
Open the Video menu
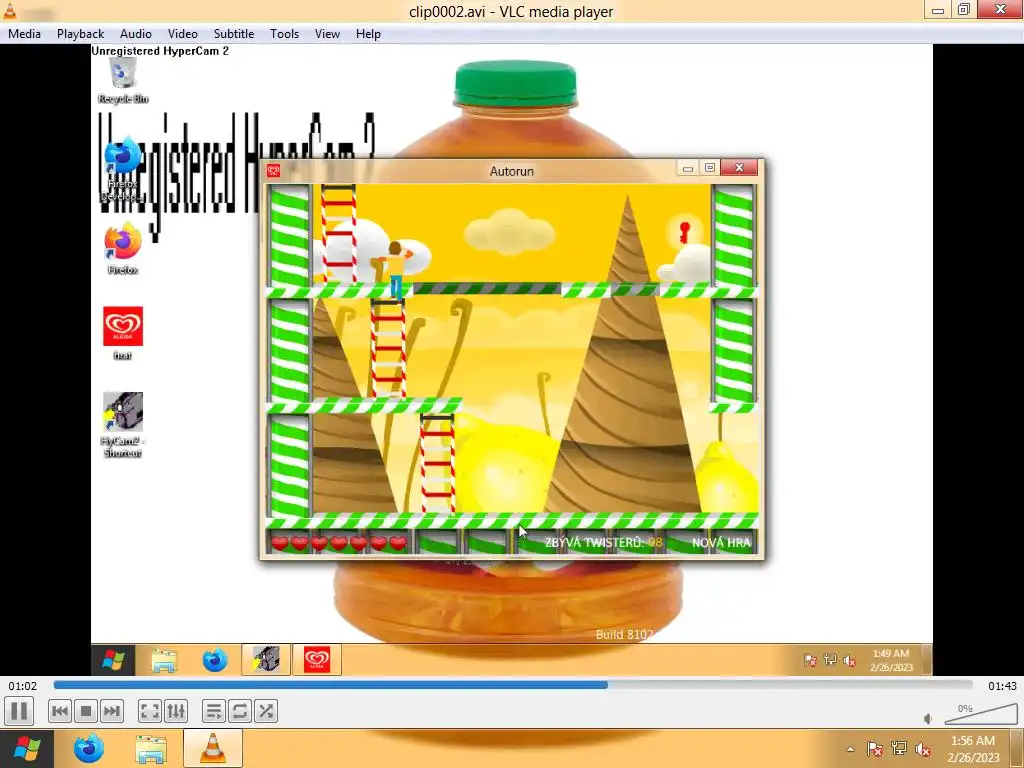click(x=183, y=34)
